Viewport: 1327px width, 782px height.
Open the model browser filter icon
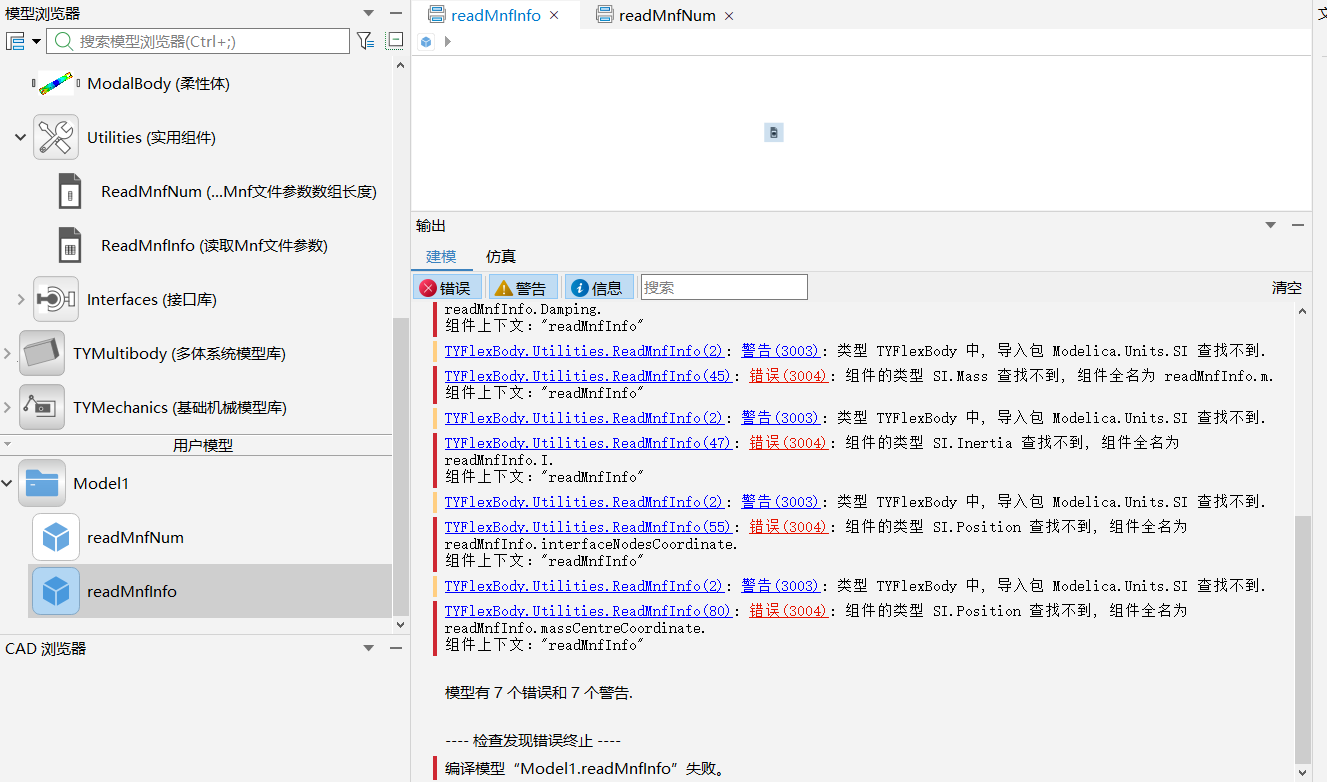point(365,41)
